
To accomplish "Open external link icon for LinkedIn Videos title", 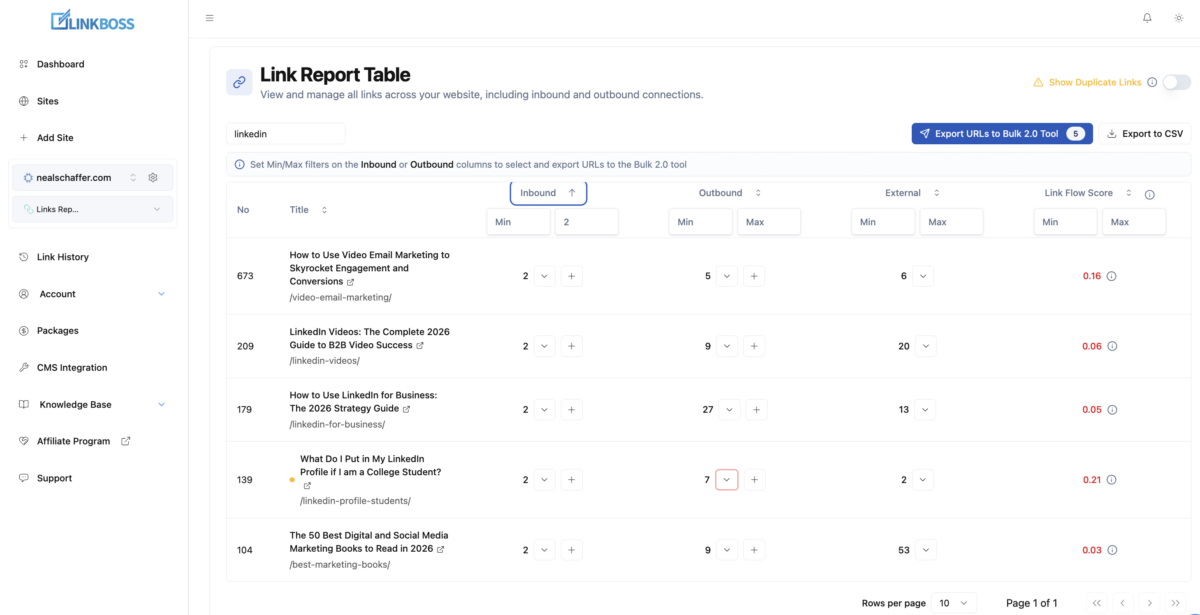I will (x=420, y=345).
